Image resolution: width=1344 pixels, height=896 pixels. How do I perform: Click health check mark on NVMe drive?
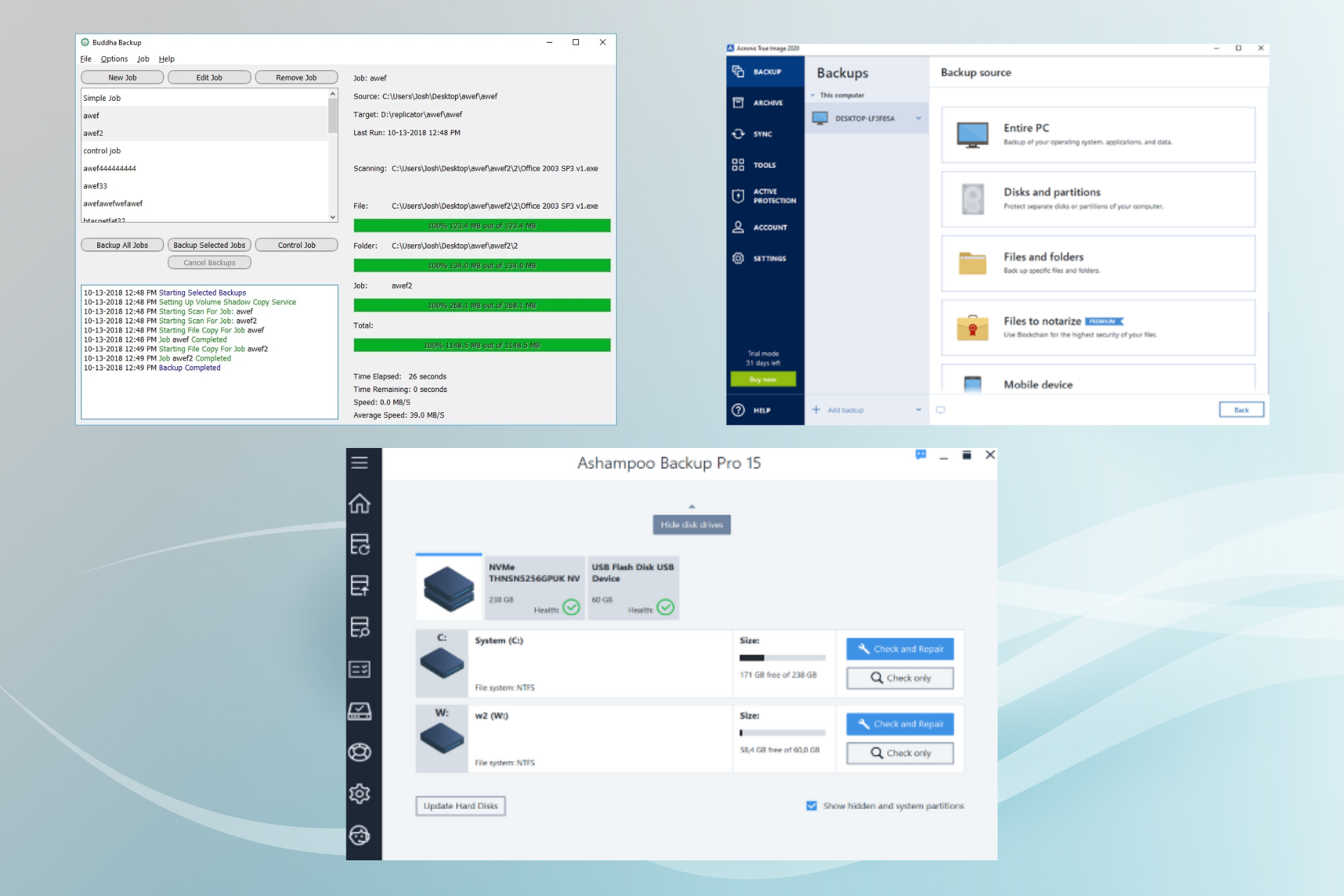[x=571, y=607]
